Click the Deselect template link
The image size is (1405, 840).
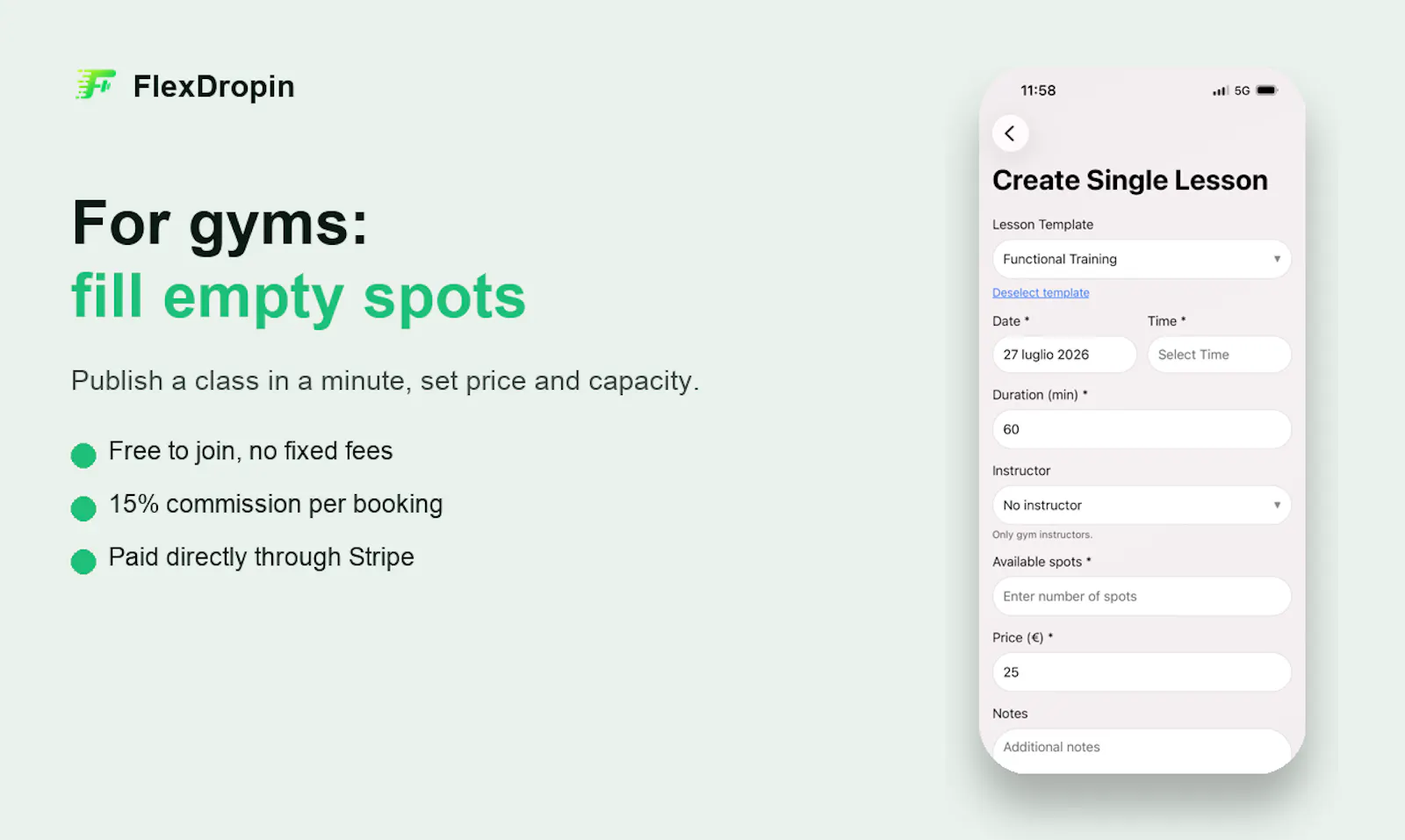point(1041,293)
